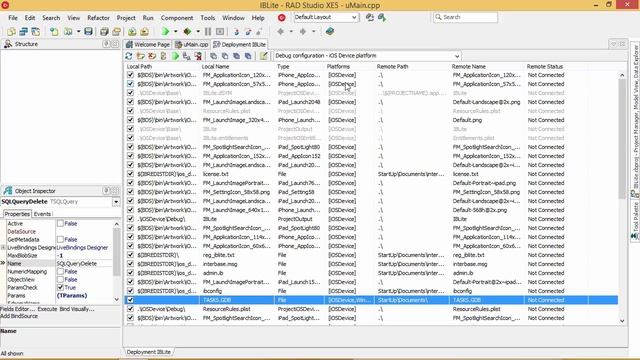This screenshot has width=640, height=360.
Task: Click the Name property value SQLQueryDelete field
Action: [x=84, y=263]
